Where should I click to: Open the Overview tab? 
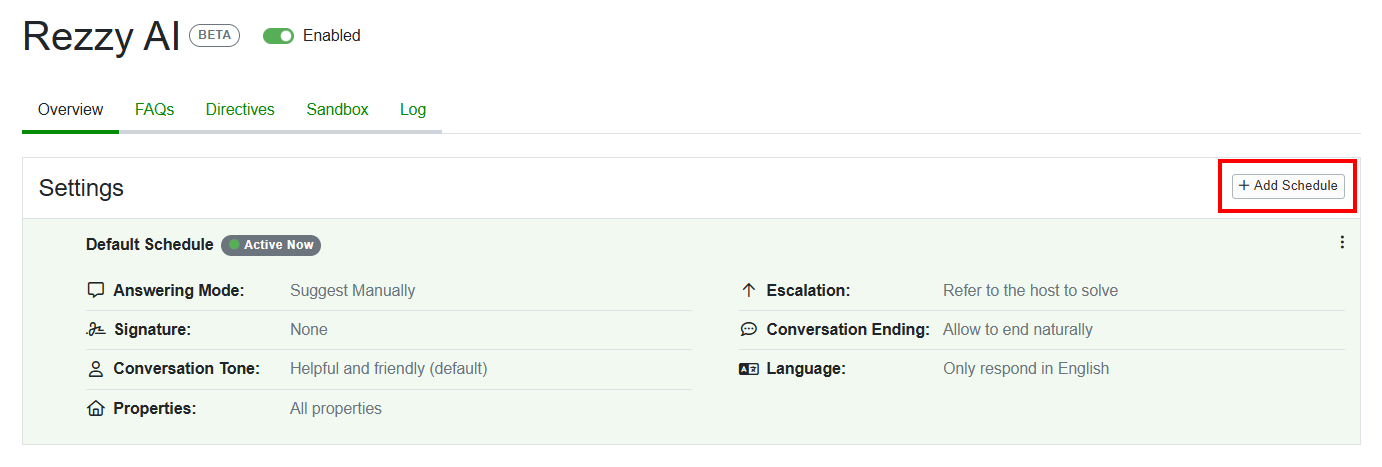[70, 110]
